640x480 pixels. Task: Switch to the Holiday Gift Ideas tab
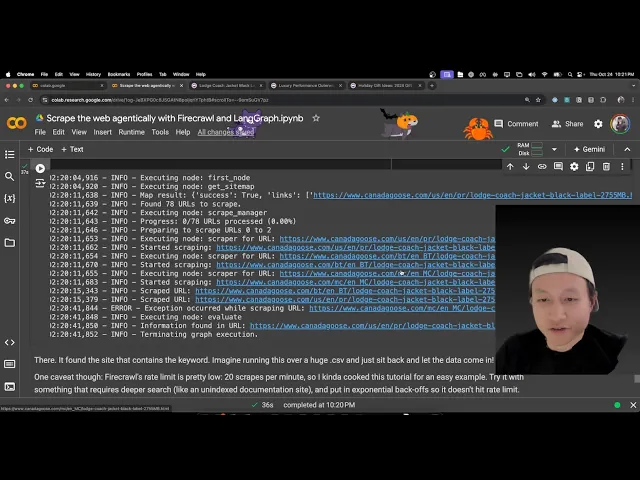tap(385, 86)
